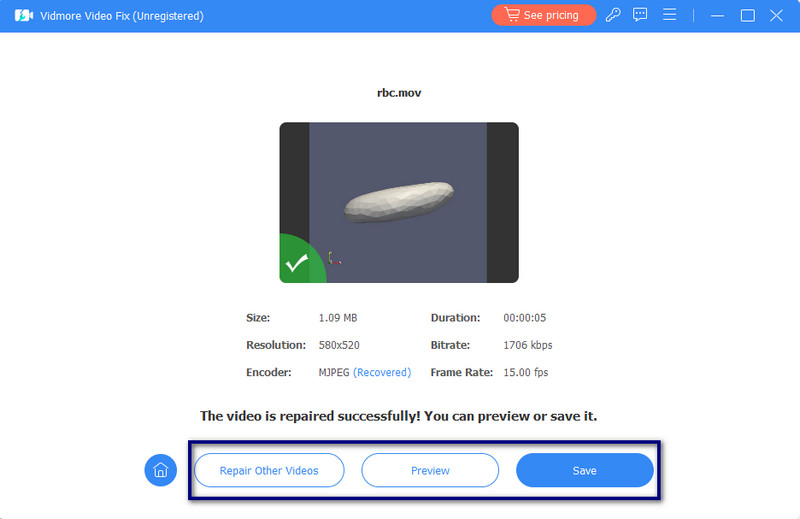The width and height of the screenshot is (800, 519).
Task: Open the feedback chat bubble icon
Action: 641,16
